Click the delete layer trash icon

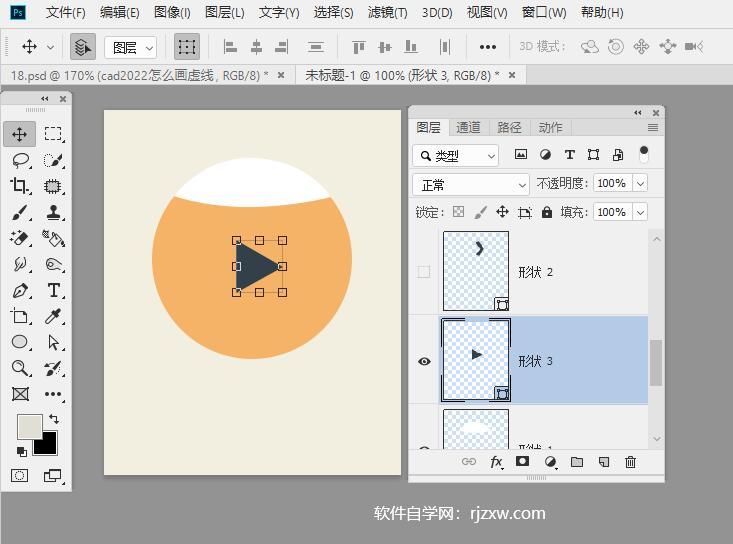630,462
